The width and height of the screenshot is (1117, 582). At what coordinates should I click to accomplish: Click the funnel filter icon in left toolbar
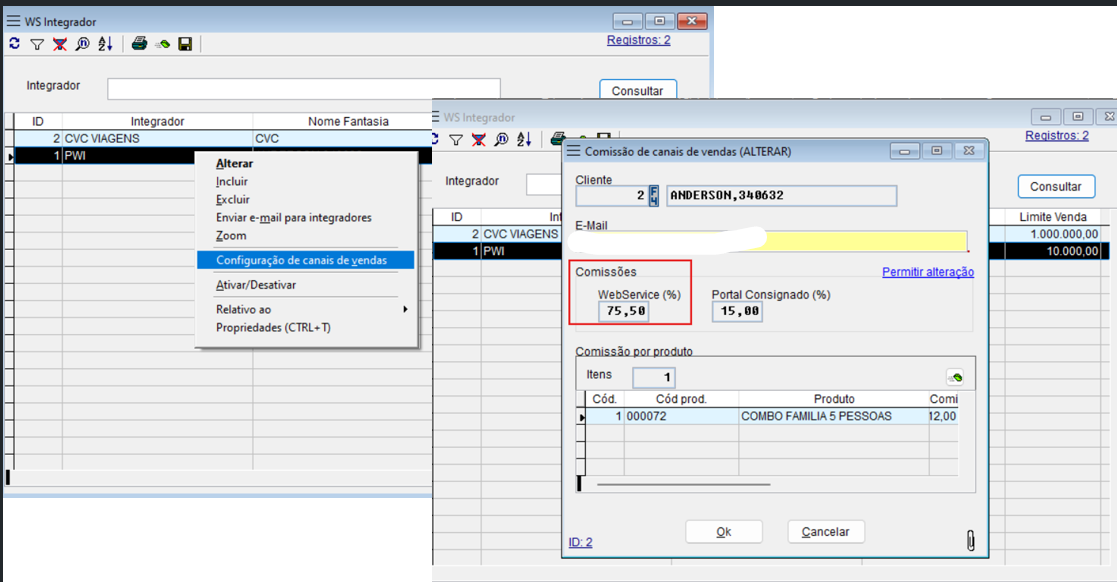click(37, 44)
